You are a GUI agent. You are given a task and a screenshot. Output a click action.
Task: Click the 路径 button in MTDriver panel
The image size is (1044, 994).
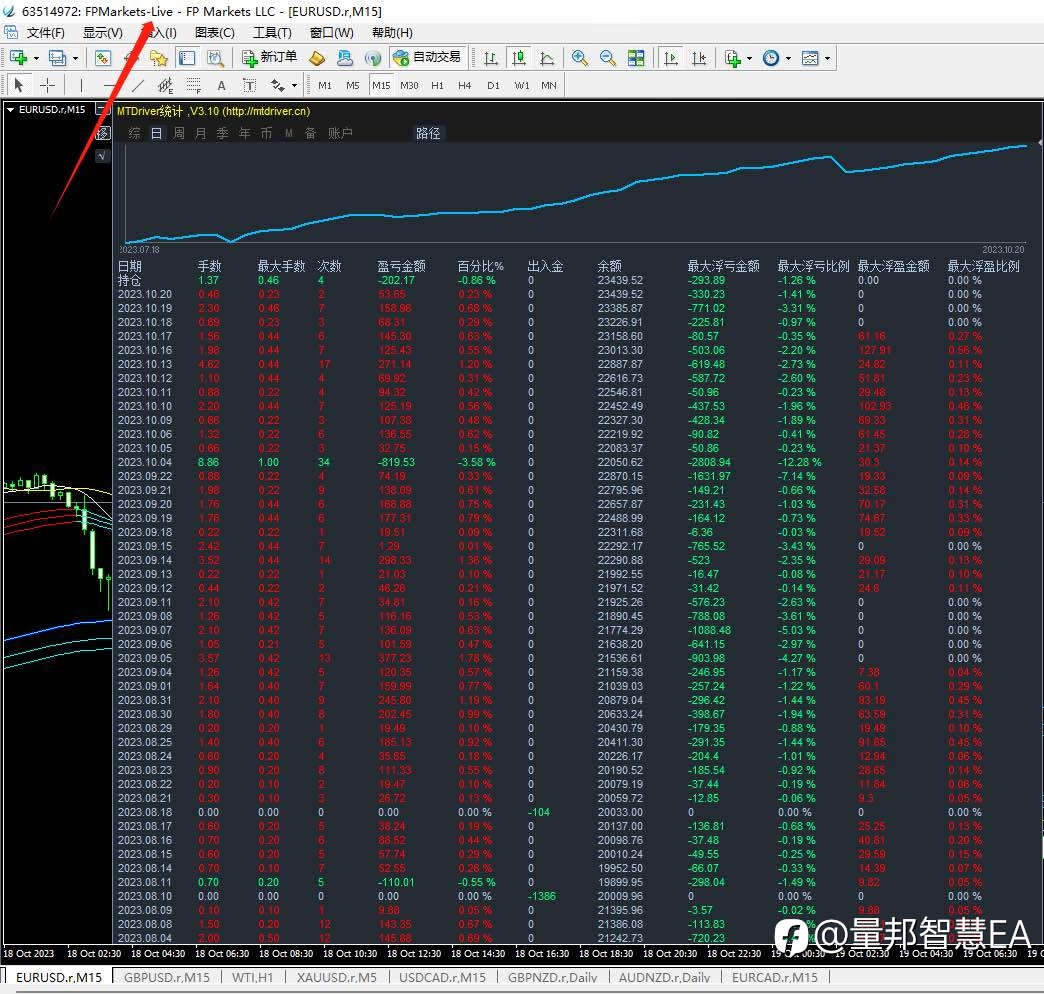(x=428, y=133)
